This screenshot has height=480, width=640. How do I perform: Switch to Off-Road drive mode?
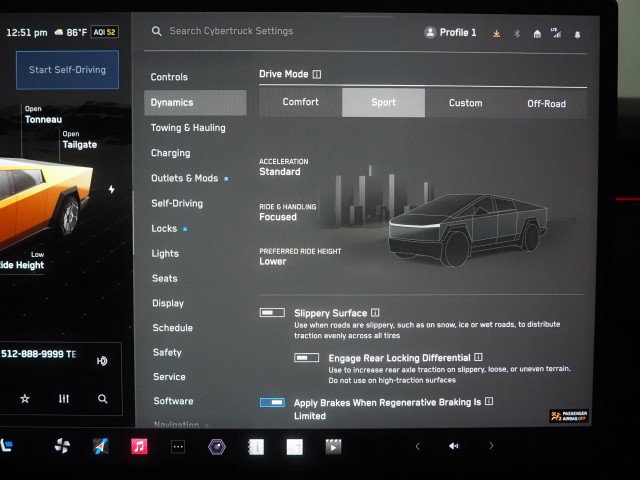[547, 104]
